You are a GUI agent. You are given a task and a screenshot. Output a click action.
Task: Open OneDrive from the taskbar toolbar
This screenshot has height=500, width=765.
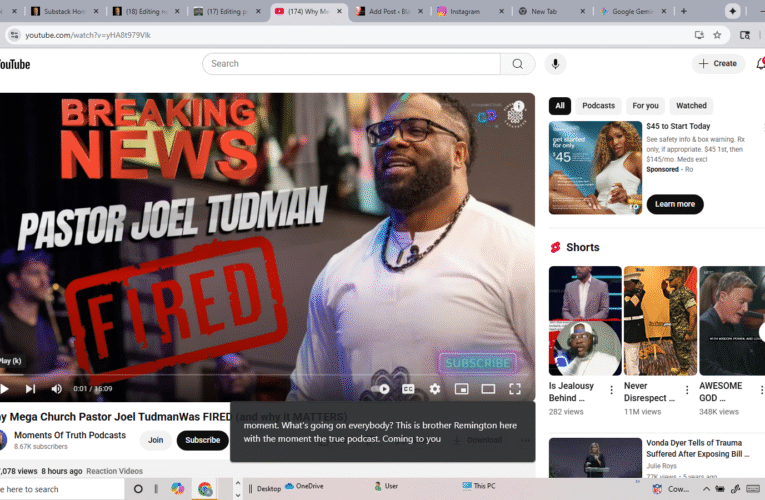304,486
